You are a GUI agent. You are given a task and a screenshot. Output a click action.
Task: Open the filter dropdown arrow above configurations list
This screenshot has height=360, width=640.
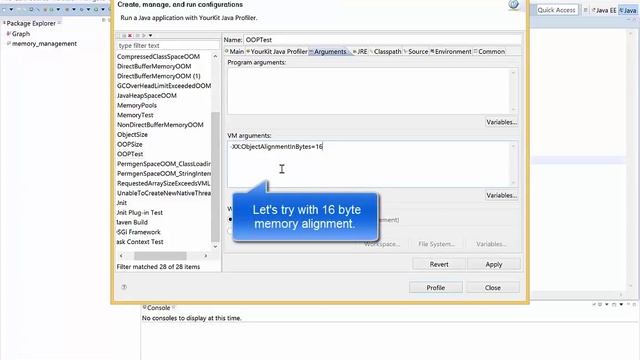tap(150, 36)
